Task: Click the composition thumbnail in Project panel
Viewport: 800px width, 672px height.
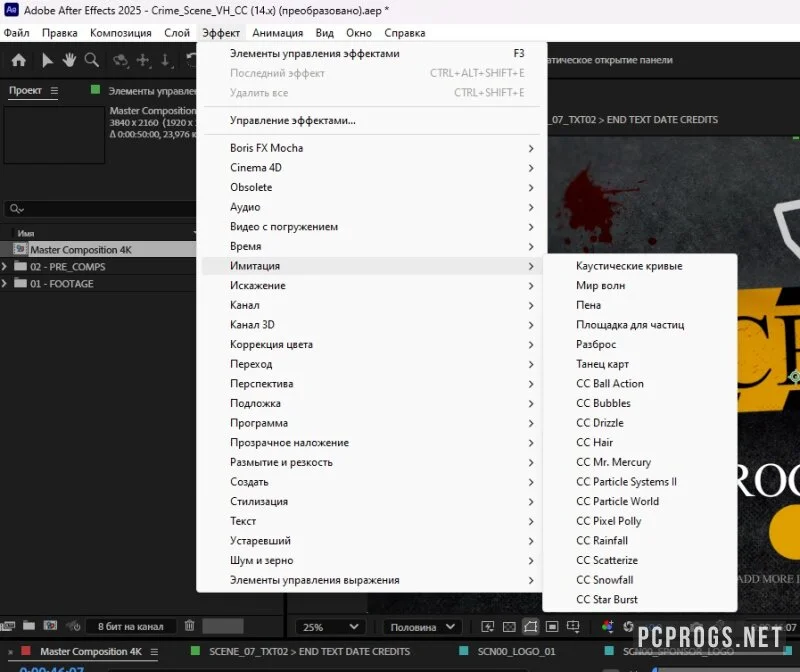Action: pyautogui.click(x=54, y=135)
